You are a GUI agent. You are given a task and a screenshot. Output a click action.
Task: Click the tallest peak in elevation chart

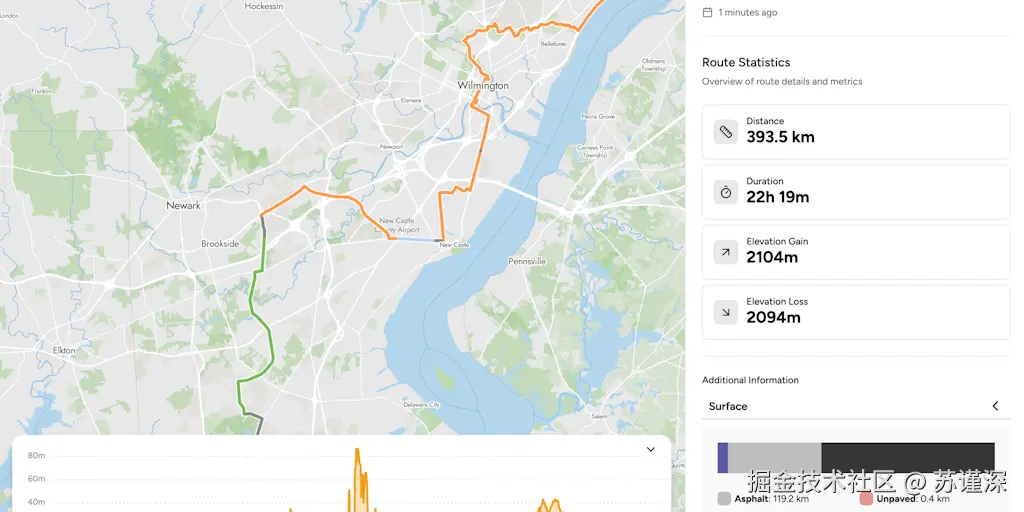(x=357, y=451)
